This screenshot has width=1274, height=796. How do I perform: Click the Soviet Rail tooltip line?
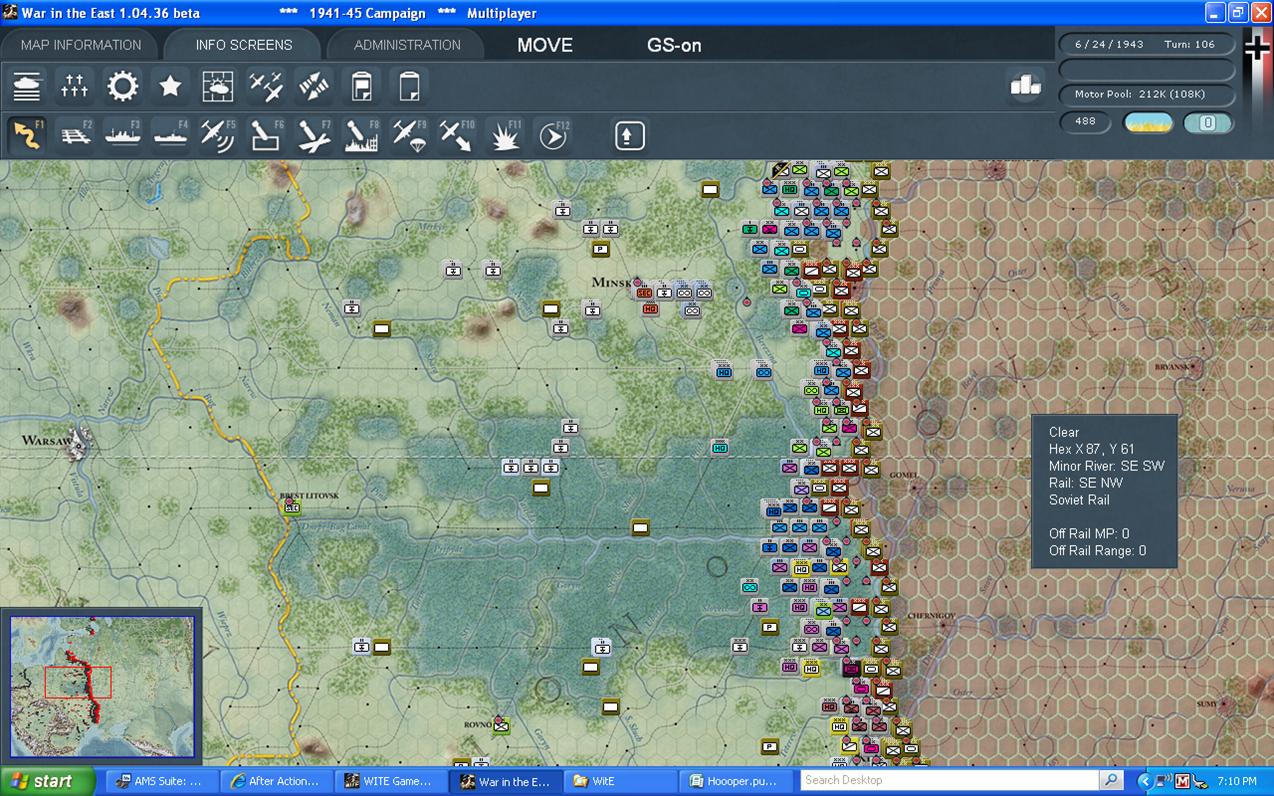pyautogui.click(x=1079, y=500)
